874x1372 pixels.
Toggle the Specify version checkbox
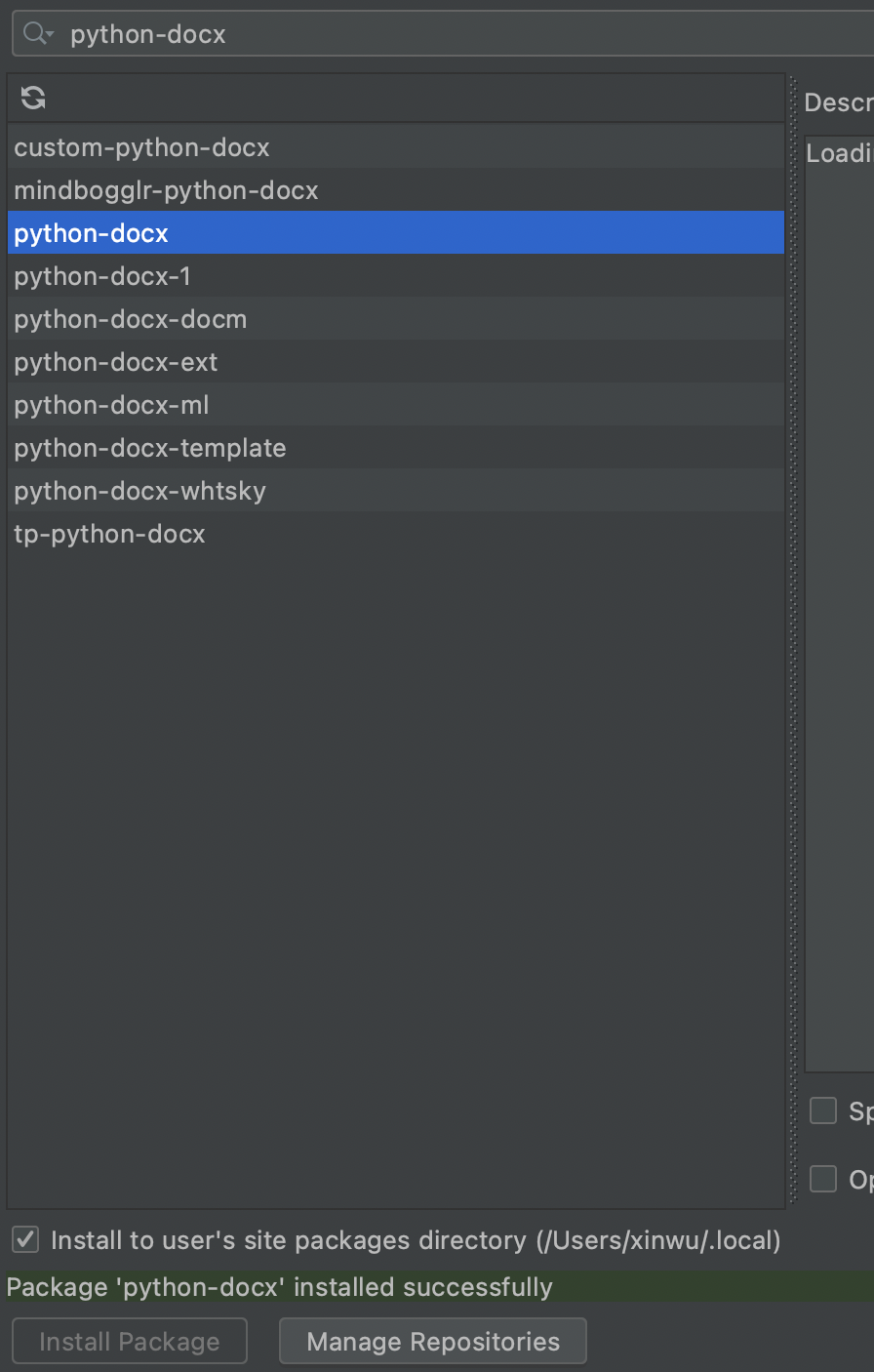[823, 1110]
